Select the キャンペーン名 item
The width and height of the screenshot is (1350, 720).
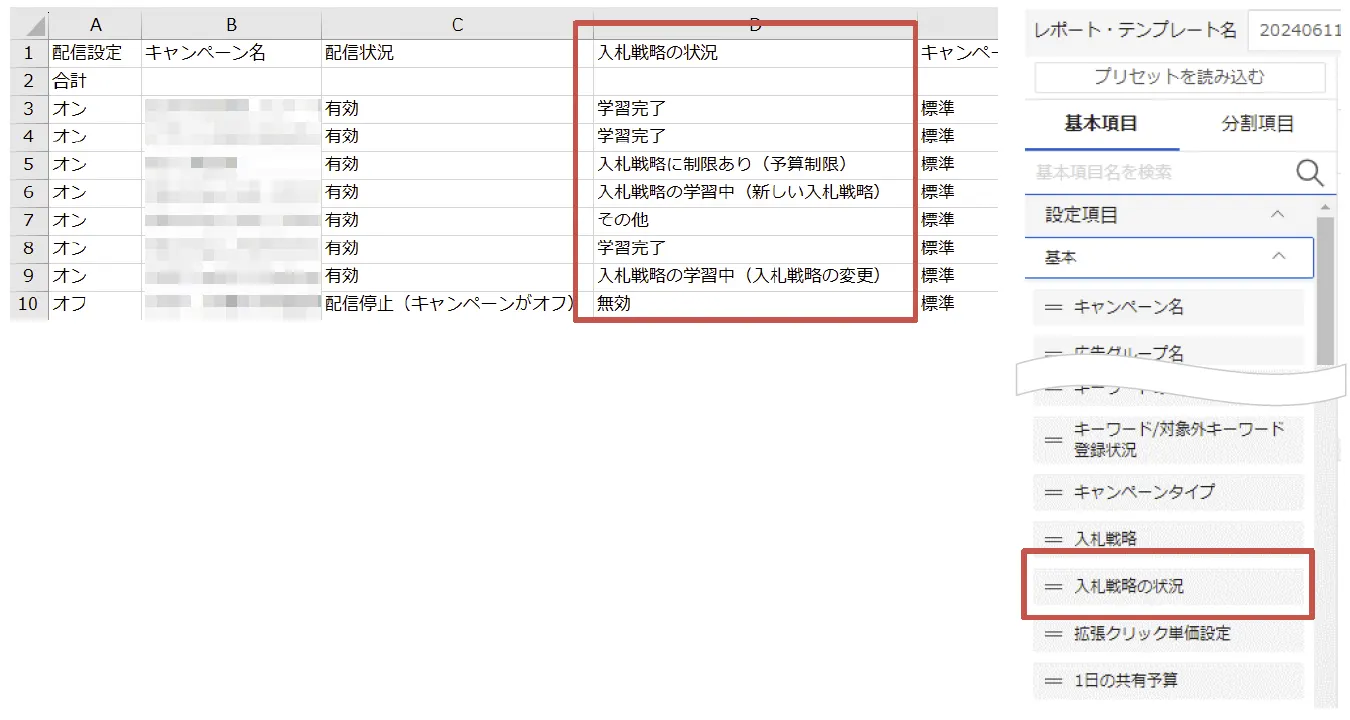(x=1168, y=307)
